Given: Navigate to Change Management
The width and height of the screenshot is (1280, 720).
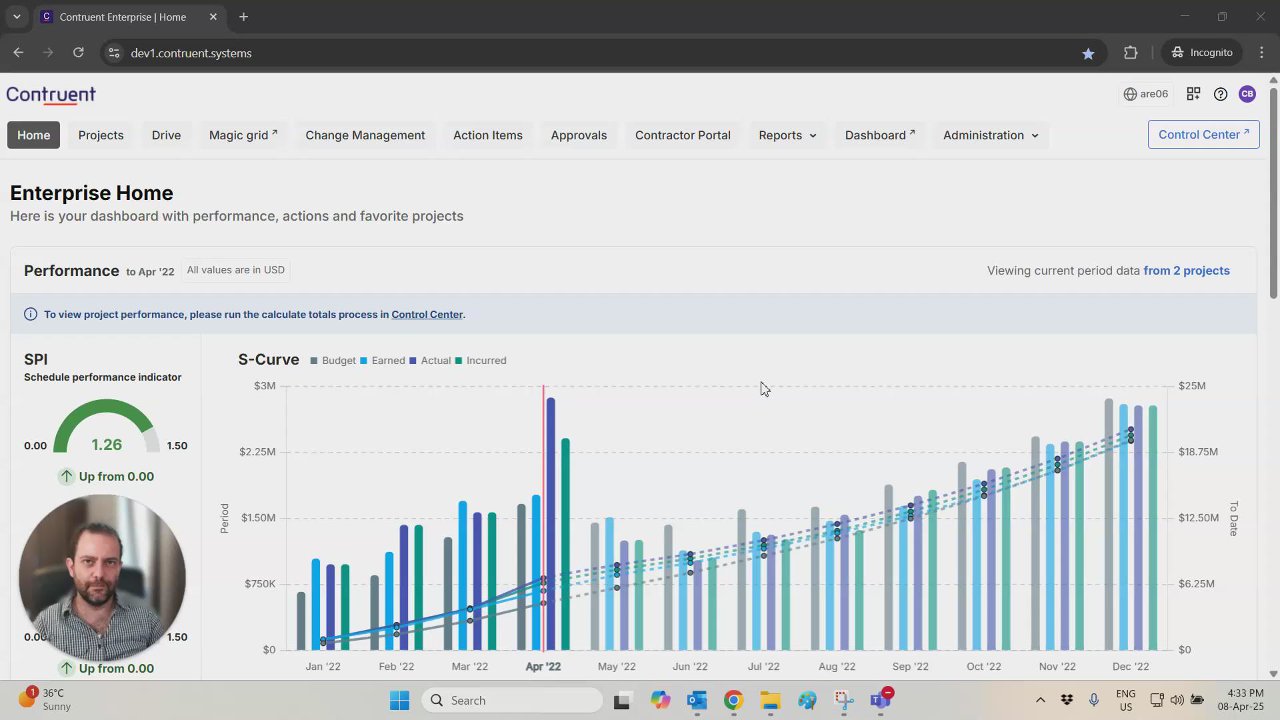Looking at the screenshot, I should click(x=365, y=135).
